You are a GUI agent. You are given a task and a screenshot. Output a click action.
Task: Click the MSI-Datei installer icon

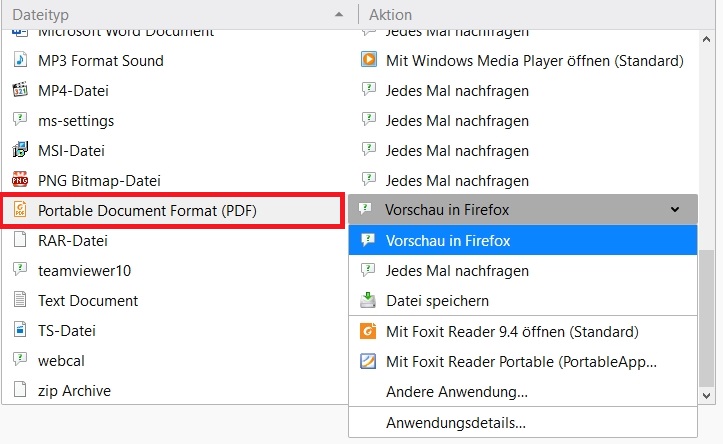click(x=20, y=150)
